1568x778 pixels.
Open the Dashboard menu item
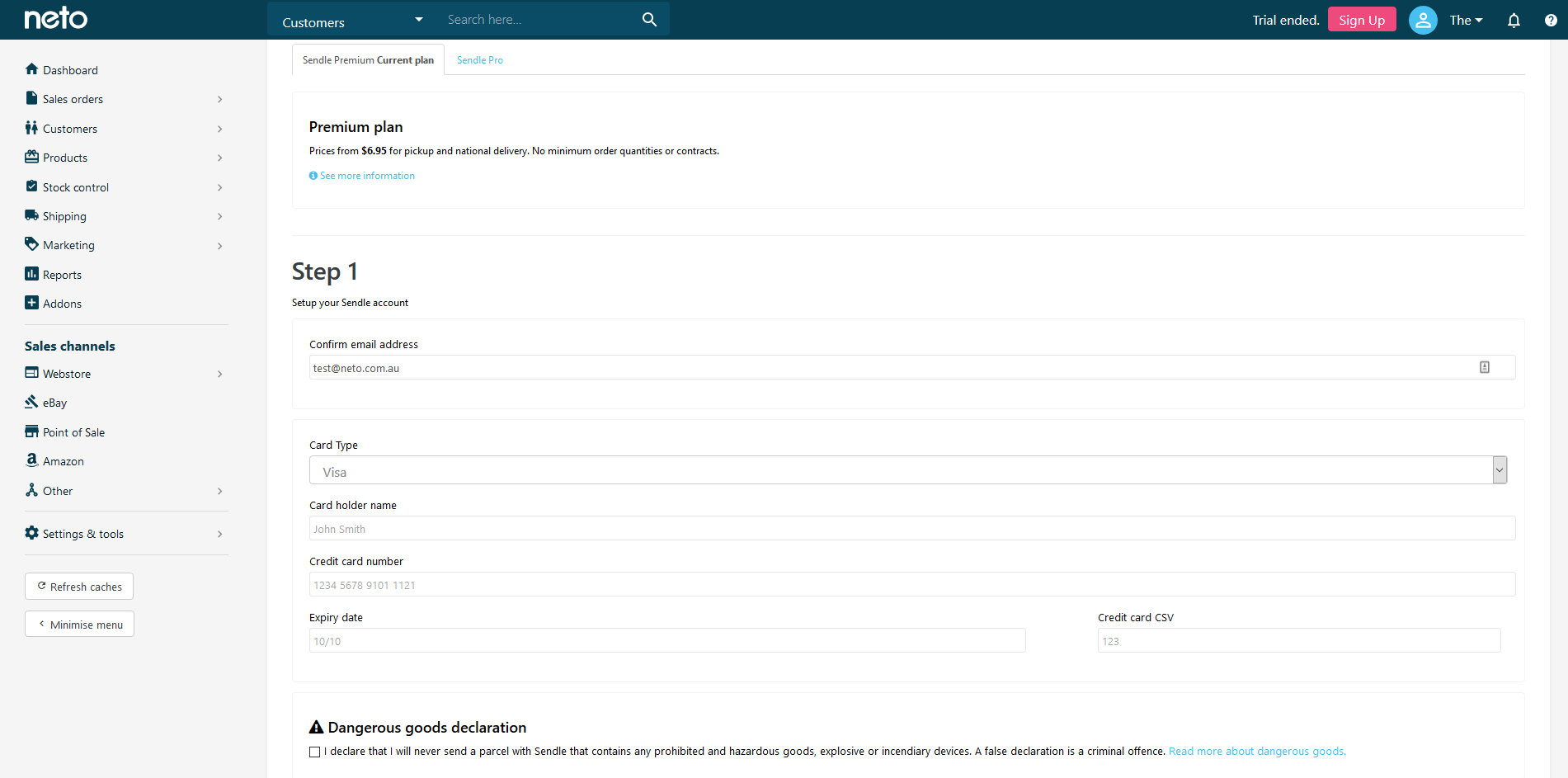click(x=70, y=70)
